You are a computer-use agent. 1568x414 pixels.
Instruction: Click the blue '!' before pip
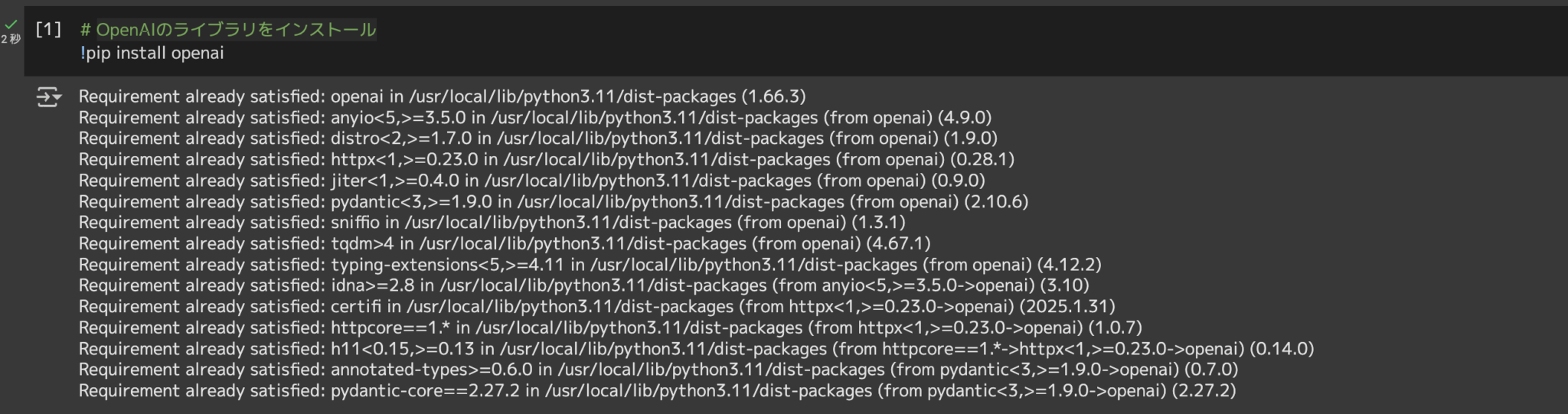point(83,53)
